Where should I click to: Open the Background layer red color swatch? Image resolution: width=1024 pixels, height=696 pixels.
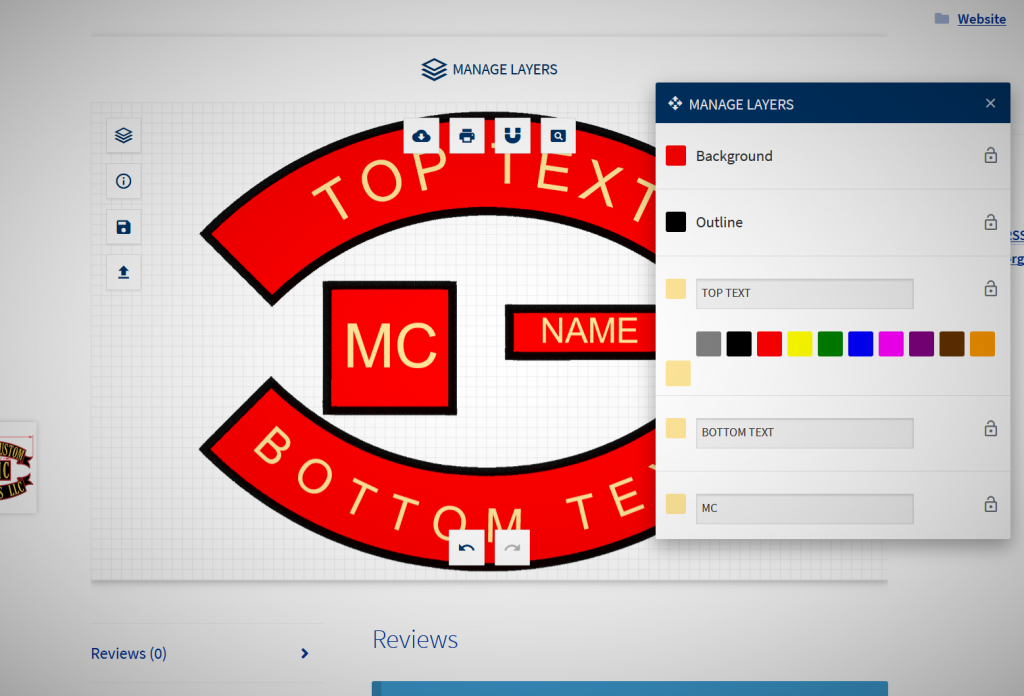pos(676,156)
